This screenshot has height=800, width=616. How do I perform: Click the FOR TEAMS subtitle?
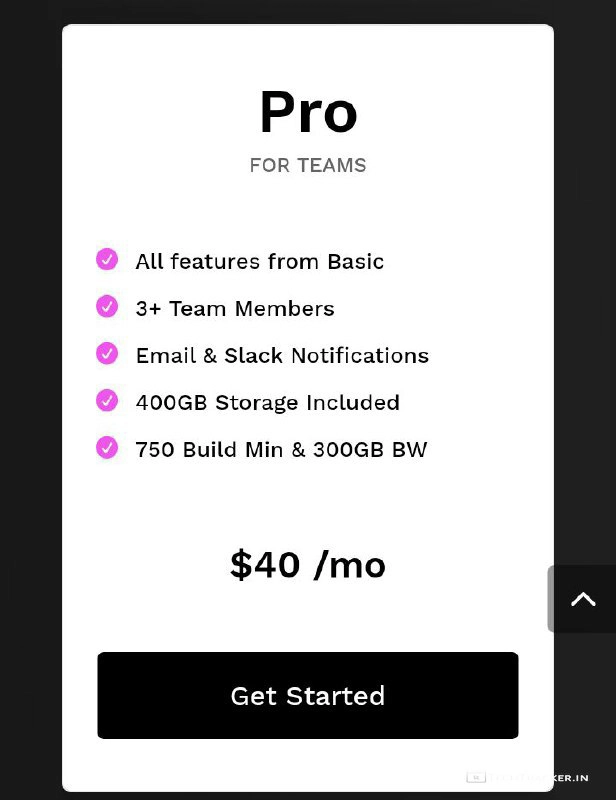point(308,165)
